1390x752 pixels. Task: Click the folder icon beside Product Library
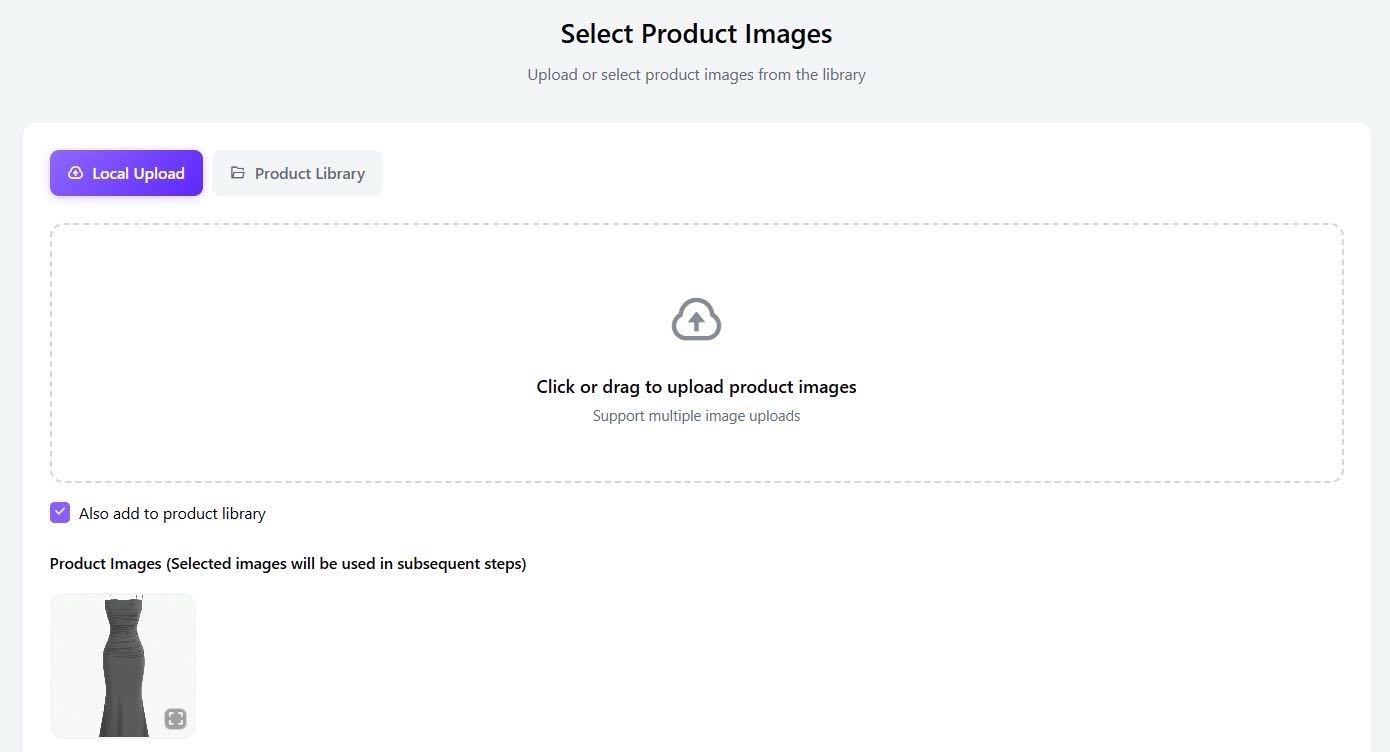tap(238, 173)
